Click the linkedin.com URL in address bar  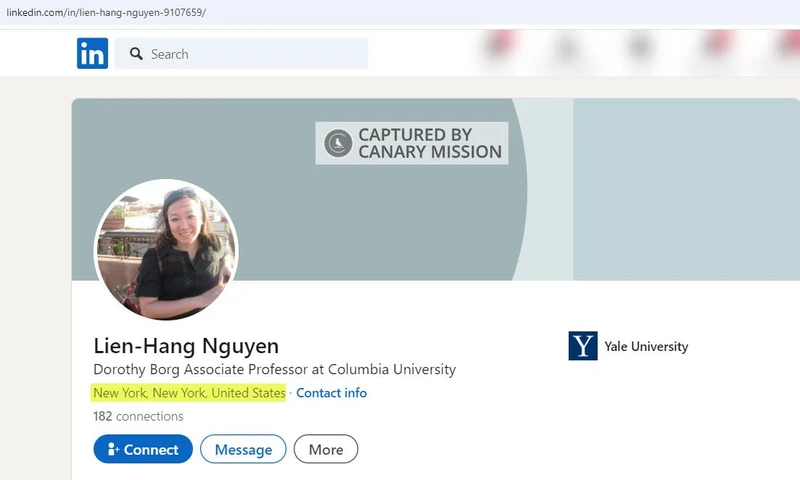point(106,12)
